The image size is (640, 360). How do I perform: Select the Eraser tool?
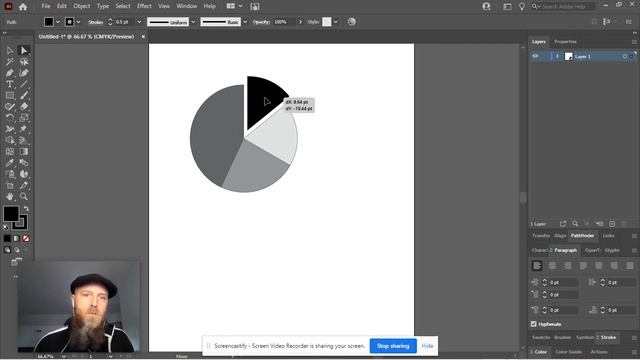coord(24,107)
